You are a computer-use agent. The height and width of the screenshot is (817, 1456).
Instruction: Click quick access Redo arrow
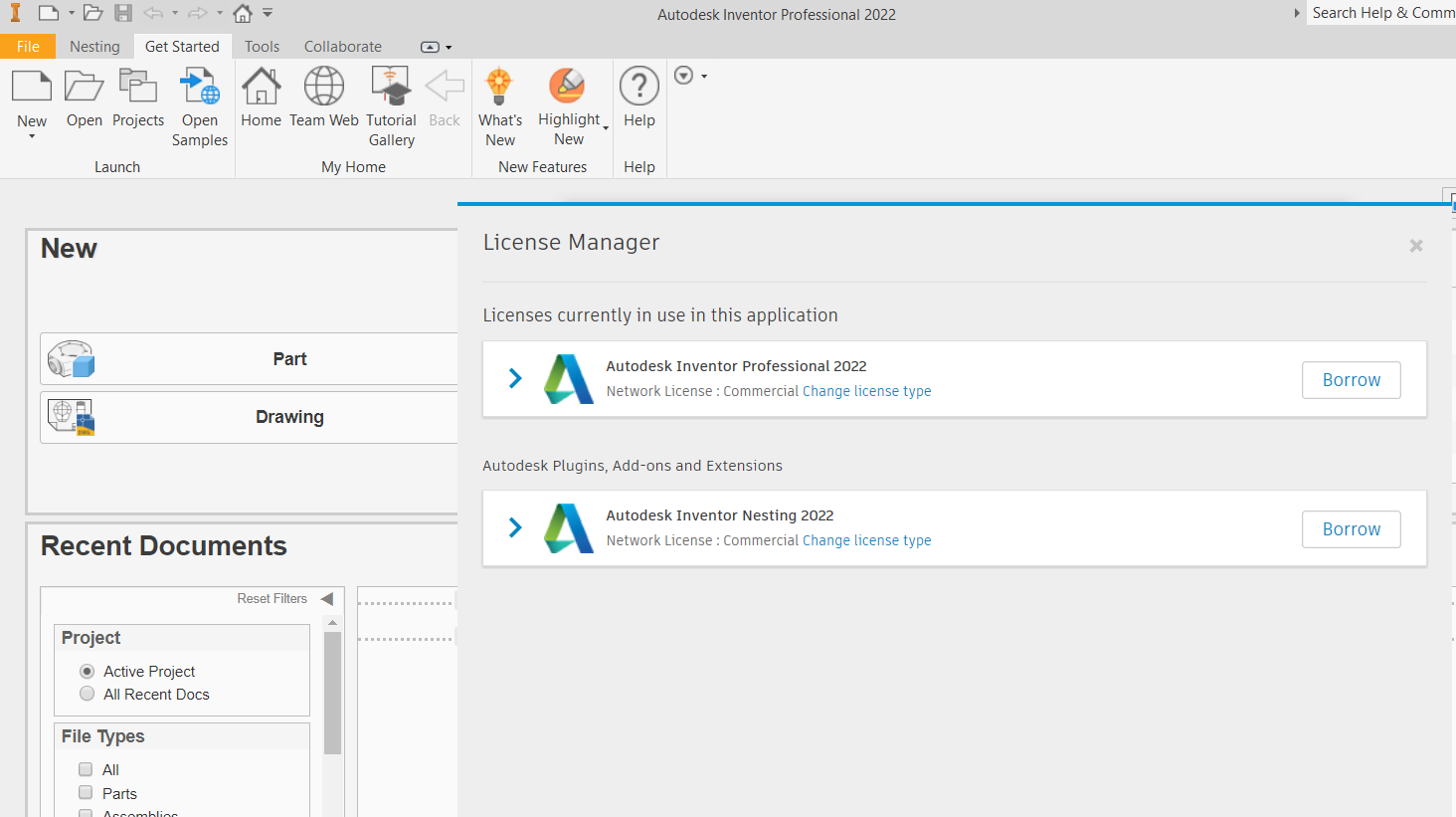[198, 13]
